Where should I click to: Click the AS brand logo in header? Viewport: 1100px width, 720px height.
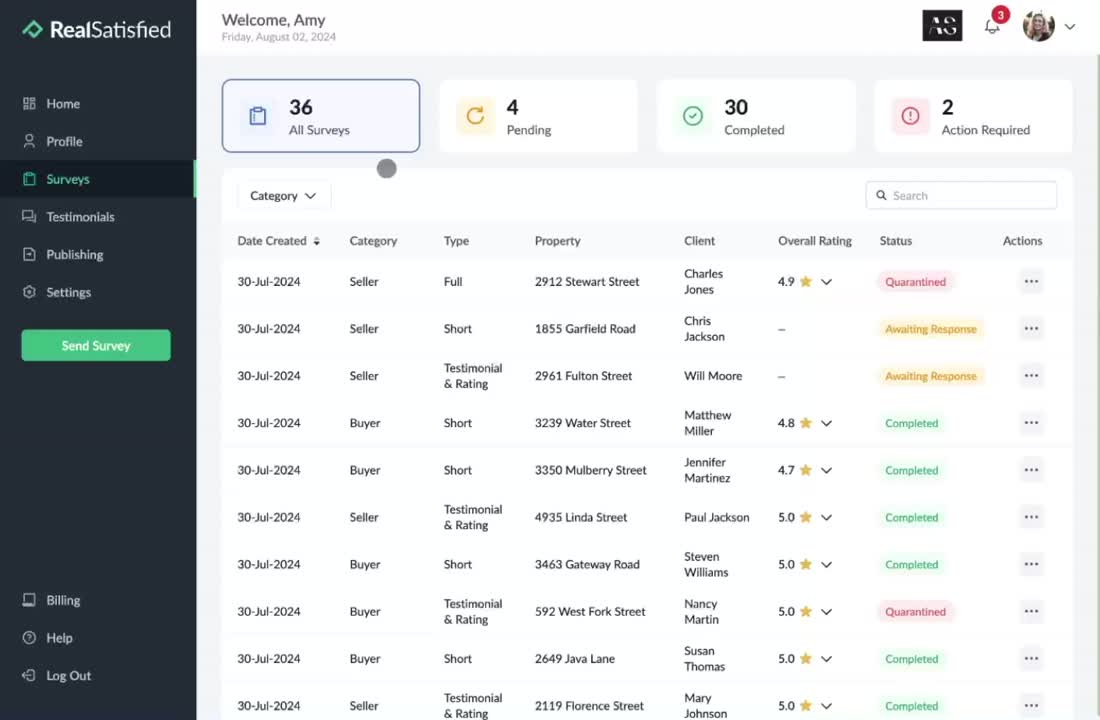pos(942,26)
